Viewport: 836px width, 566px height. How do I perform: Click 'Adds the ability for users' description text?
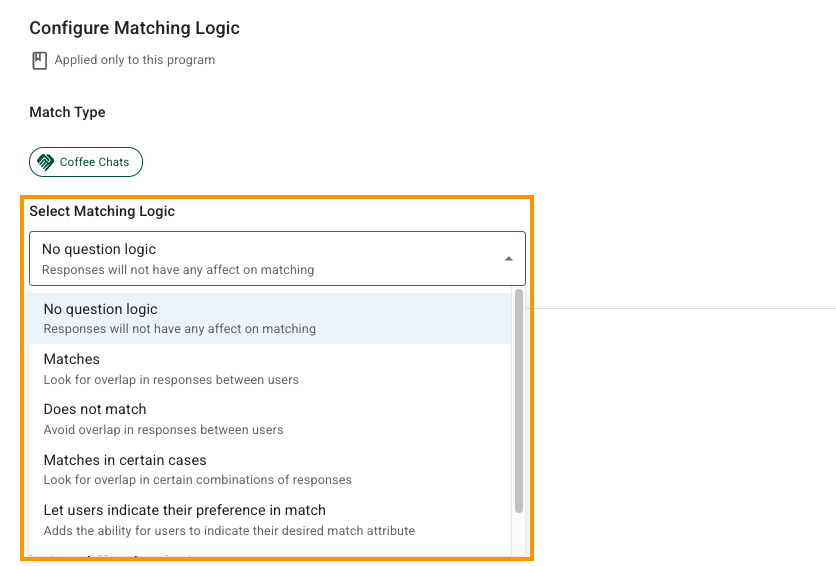[x=229, y=531]
